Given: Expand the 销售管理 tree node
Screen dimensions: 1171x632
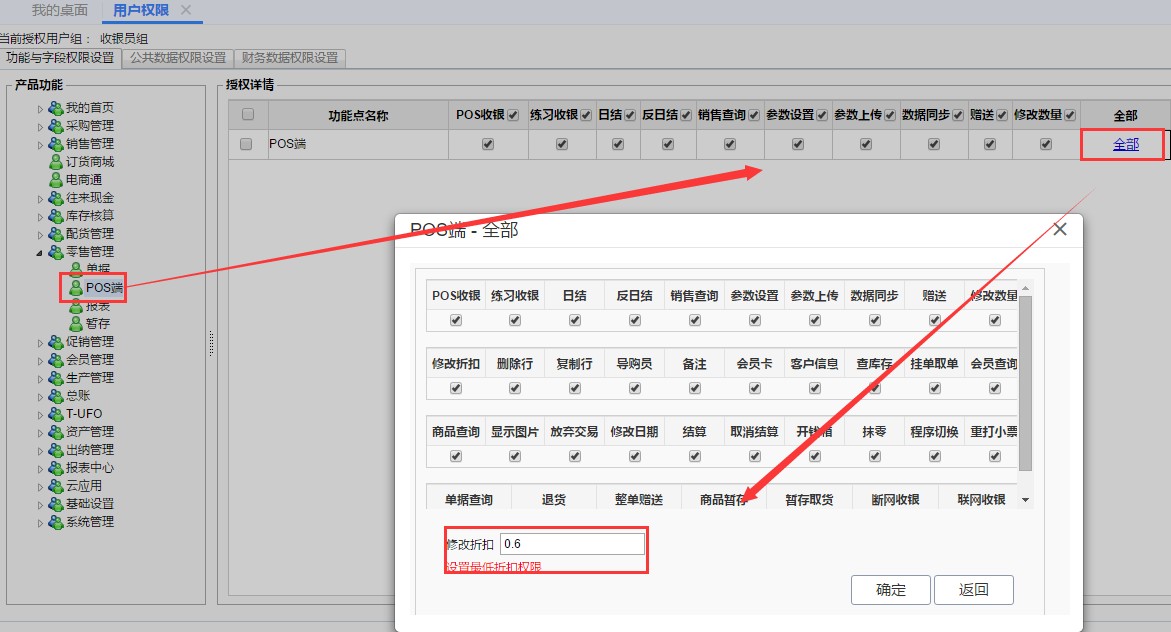Looking at the screenshot, I should coord(40,145).
